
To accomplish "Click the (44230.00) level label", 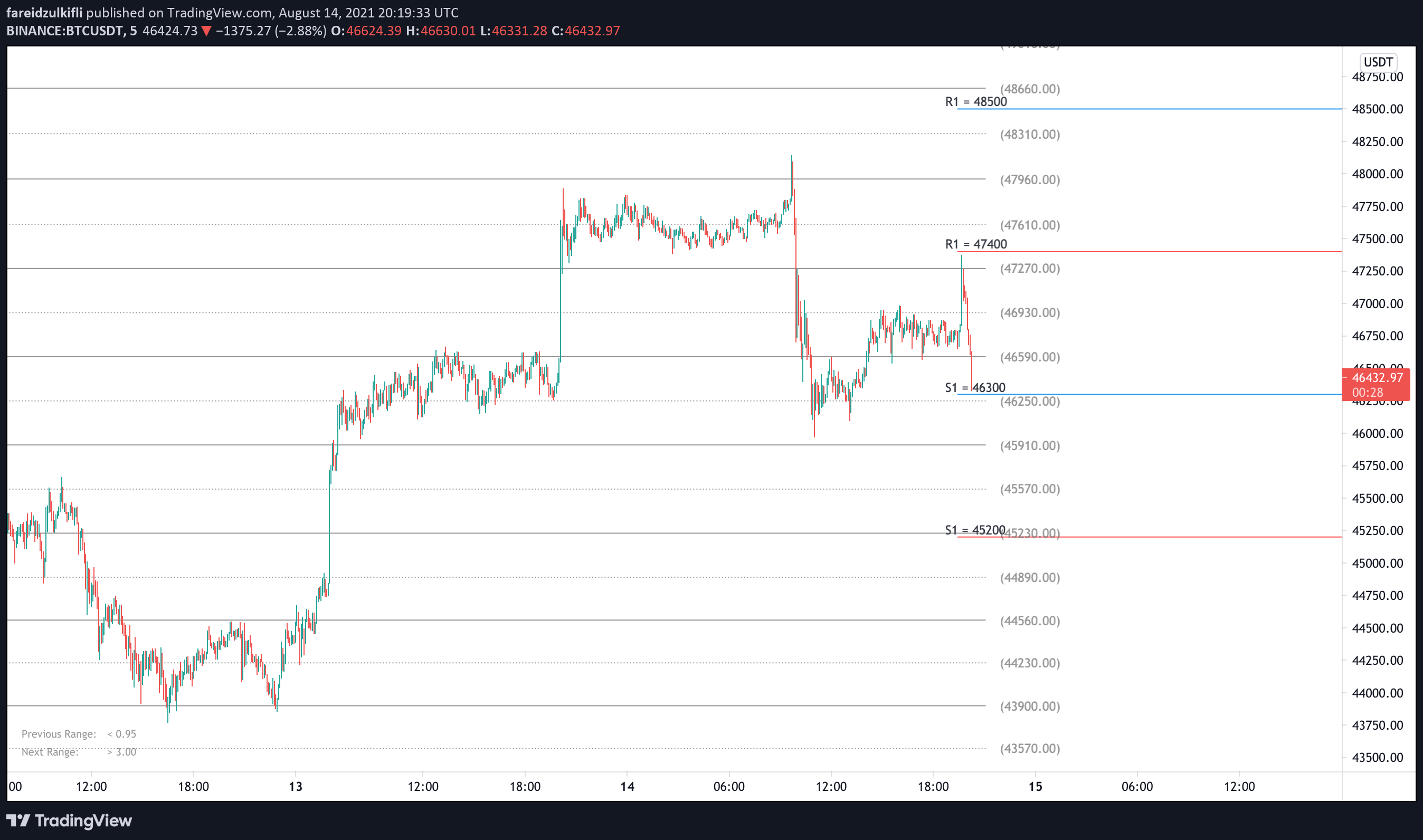I will [x=1029, y=663].
